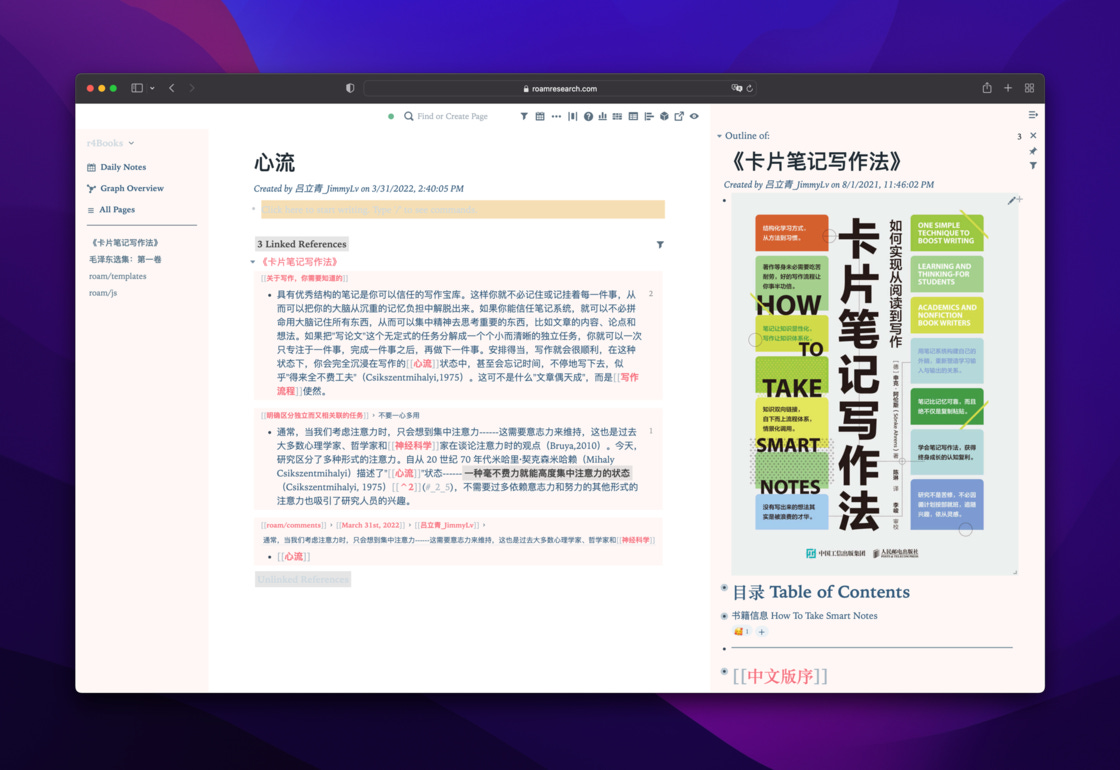The image size is (1120, 770).
Task: Click the pencil edit icon on the book cover image
Action: 1011,201
